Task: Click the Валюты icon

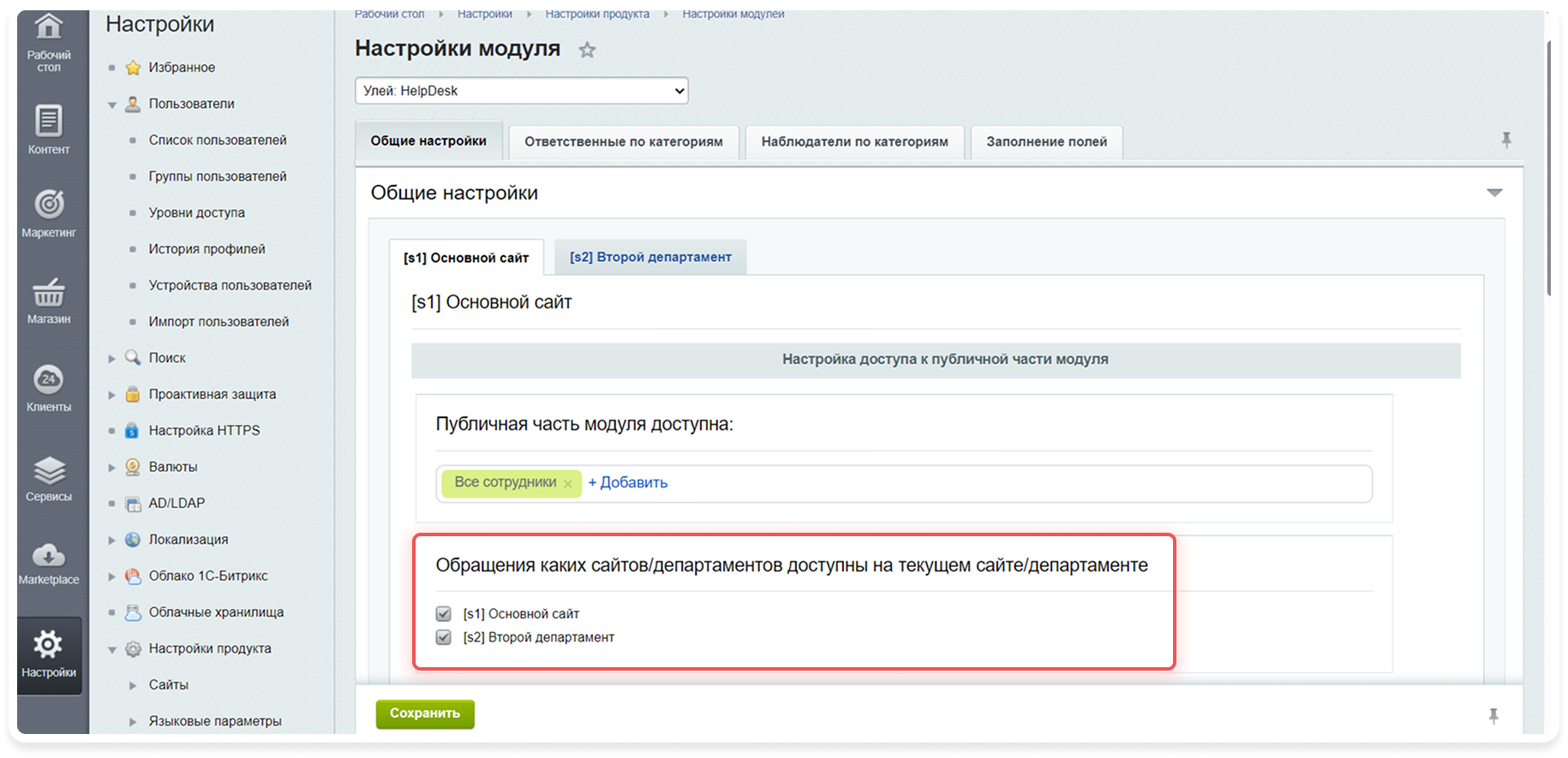Action: [x=133, y=467]
